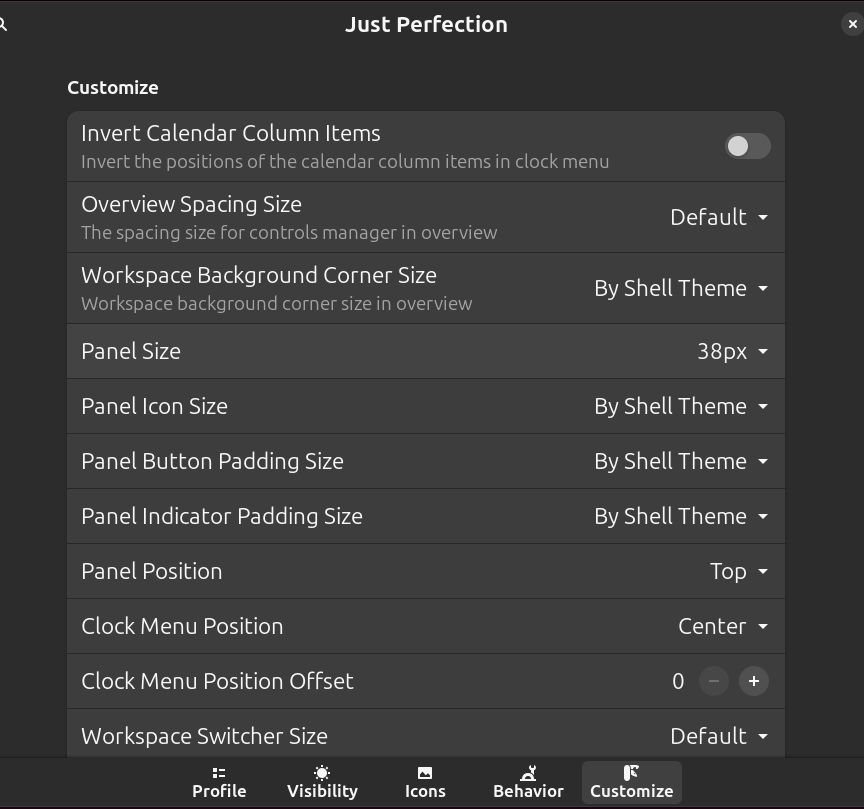Click the Icons picture icon
Image resolution: width=864 pixels, height=809 pixels.
point(425,773)
